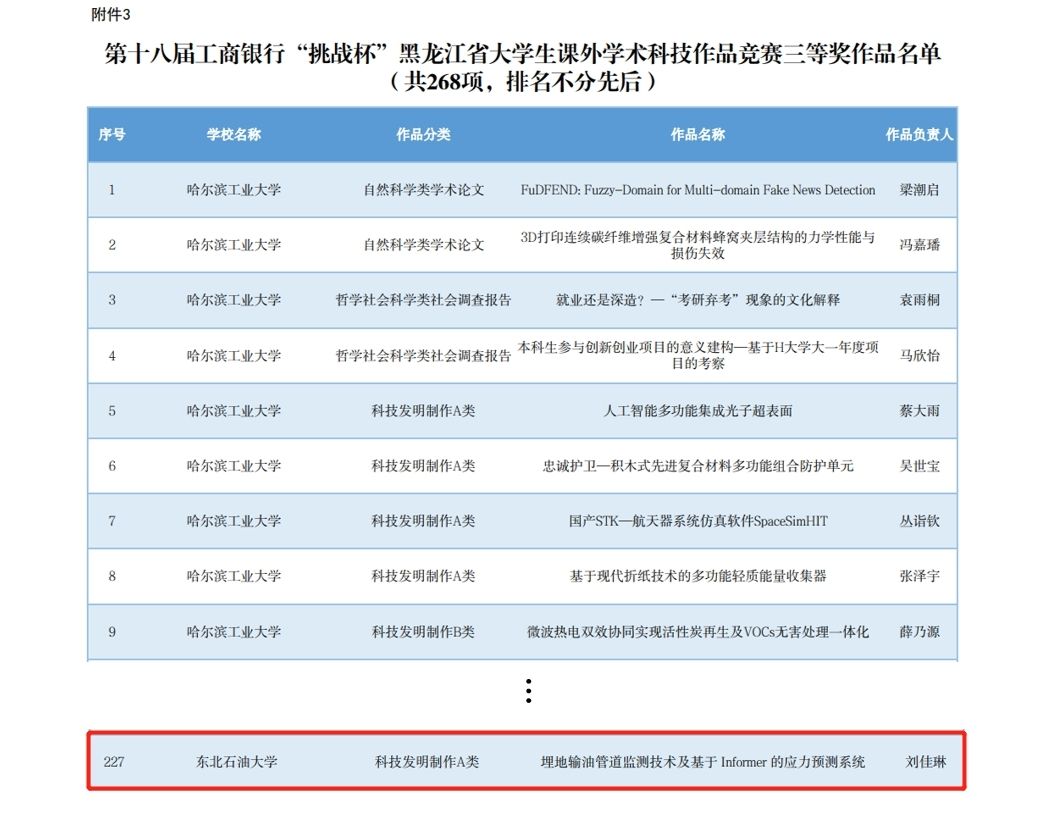The height and width of the screenshot is (822, 1052).
Task: Click the 作品负责人 column header
Action: (919, 134)
